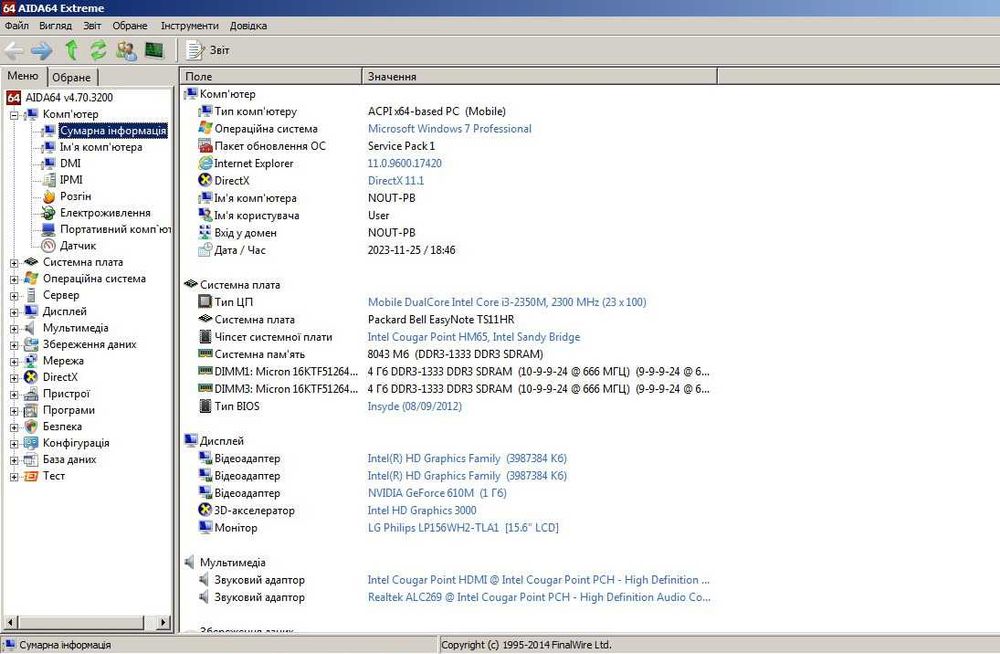Expand the Системна плата tree node
Screen dimensions: 1000x654
[14, 263]
